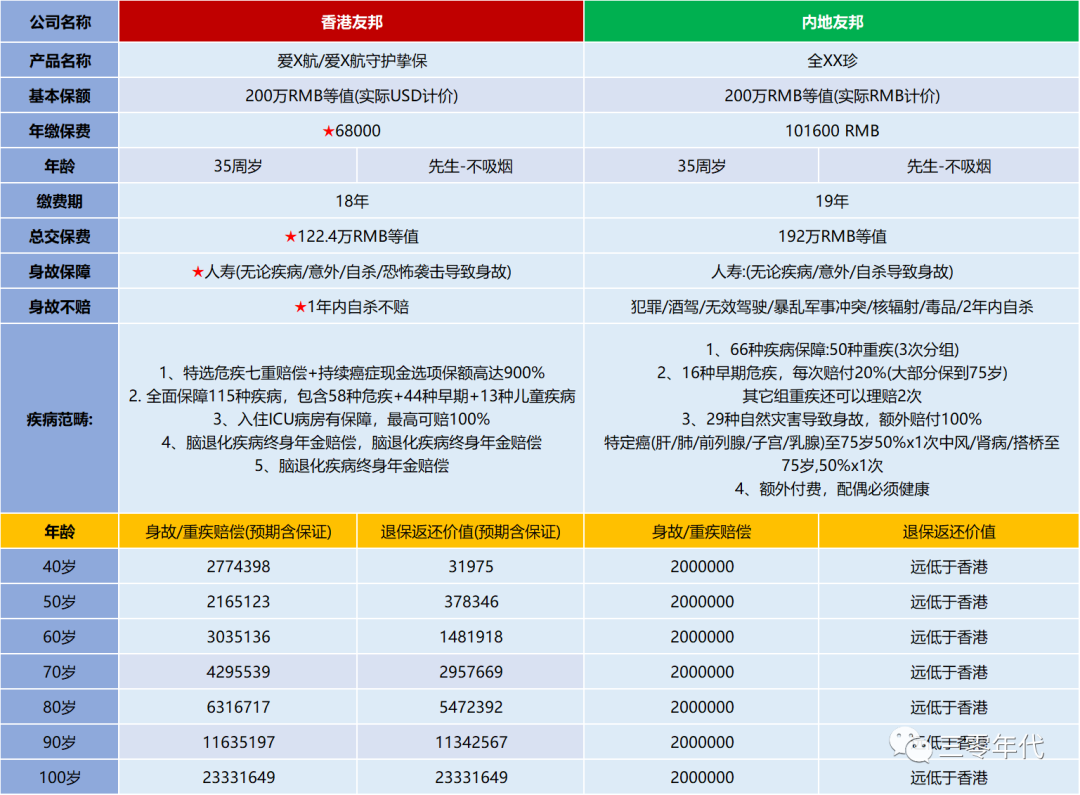Select the 公司名称 row label
The height and width of the screenshot is (795, 1080).
click(60, 21)
